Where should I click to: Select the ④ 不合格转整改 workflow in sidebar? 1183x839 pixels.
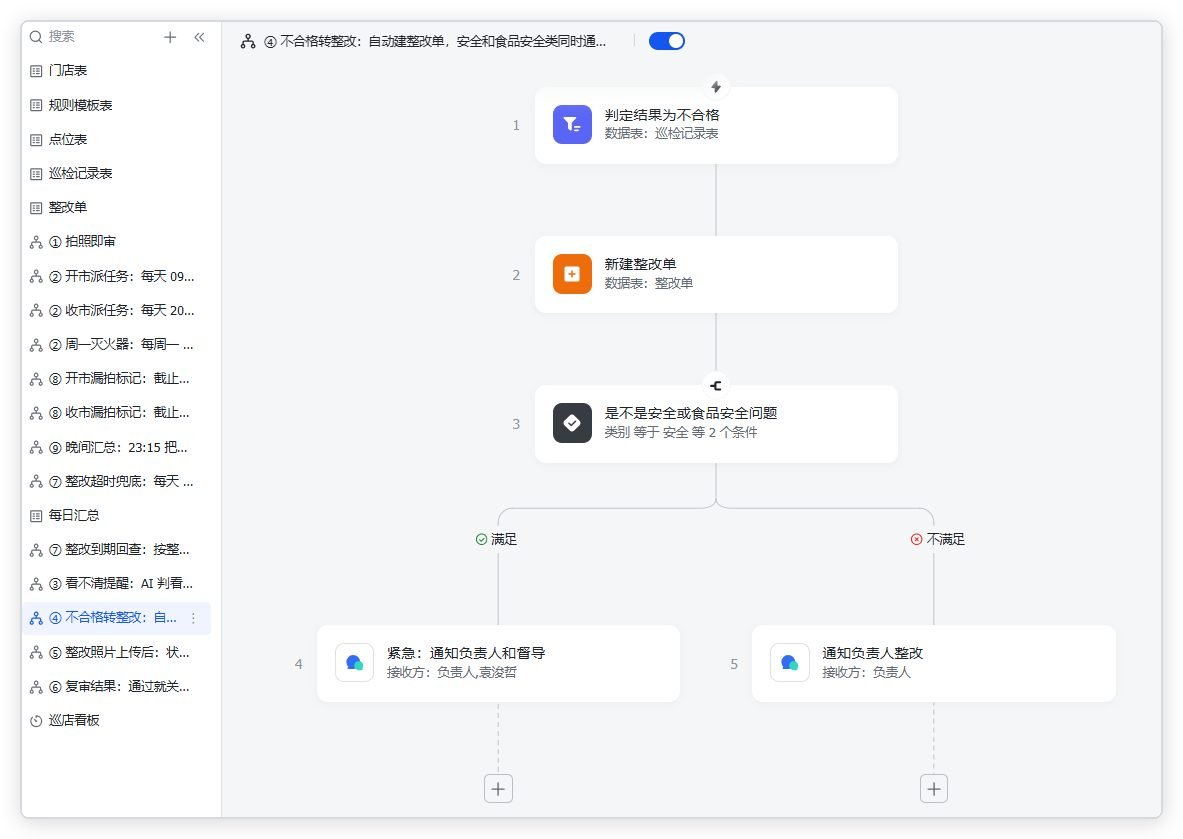pyautogui.click(x=117, y=618)
